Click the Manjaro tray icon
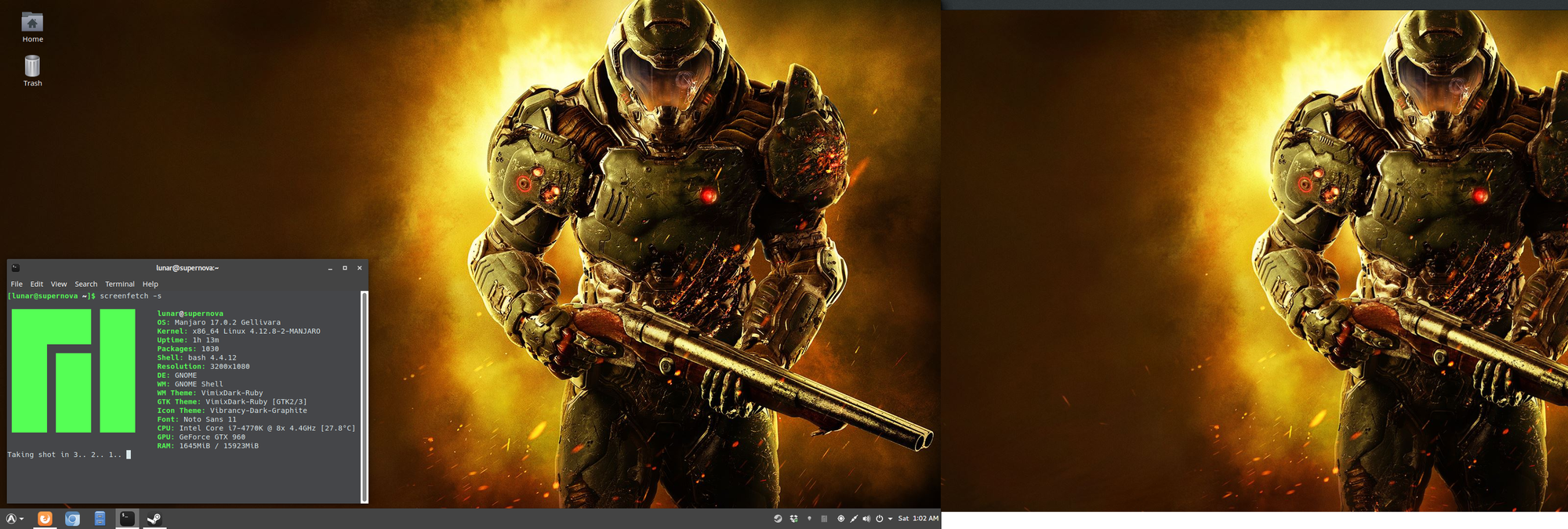The height and width of the screenshot is (529, 1568). pos(824,519)
